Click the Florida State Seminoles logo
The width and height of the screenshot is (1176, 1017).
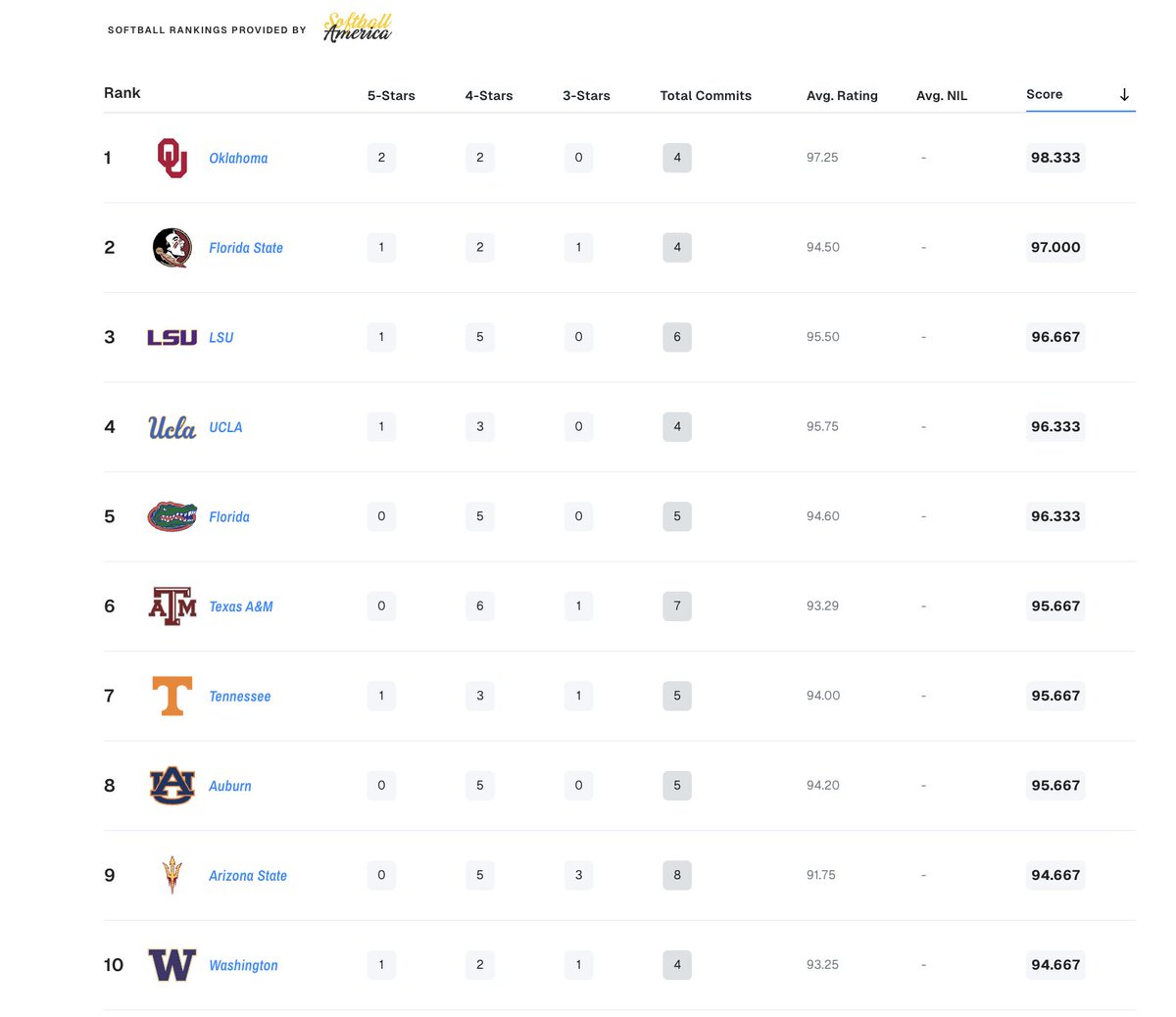(172, 248)
